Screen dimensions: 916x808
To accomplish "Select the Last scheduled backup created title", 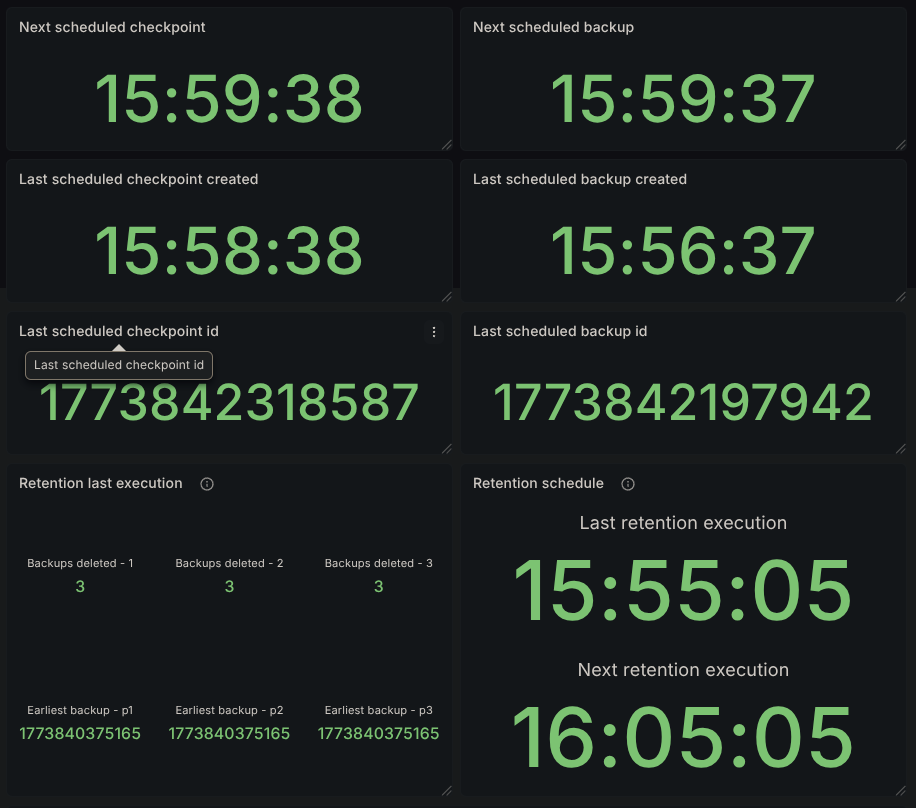I will (x=579, y=179).
